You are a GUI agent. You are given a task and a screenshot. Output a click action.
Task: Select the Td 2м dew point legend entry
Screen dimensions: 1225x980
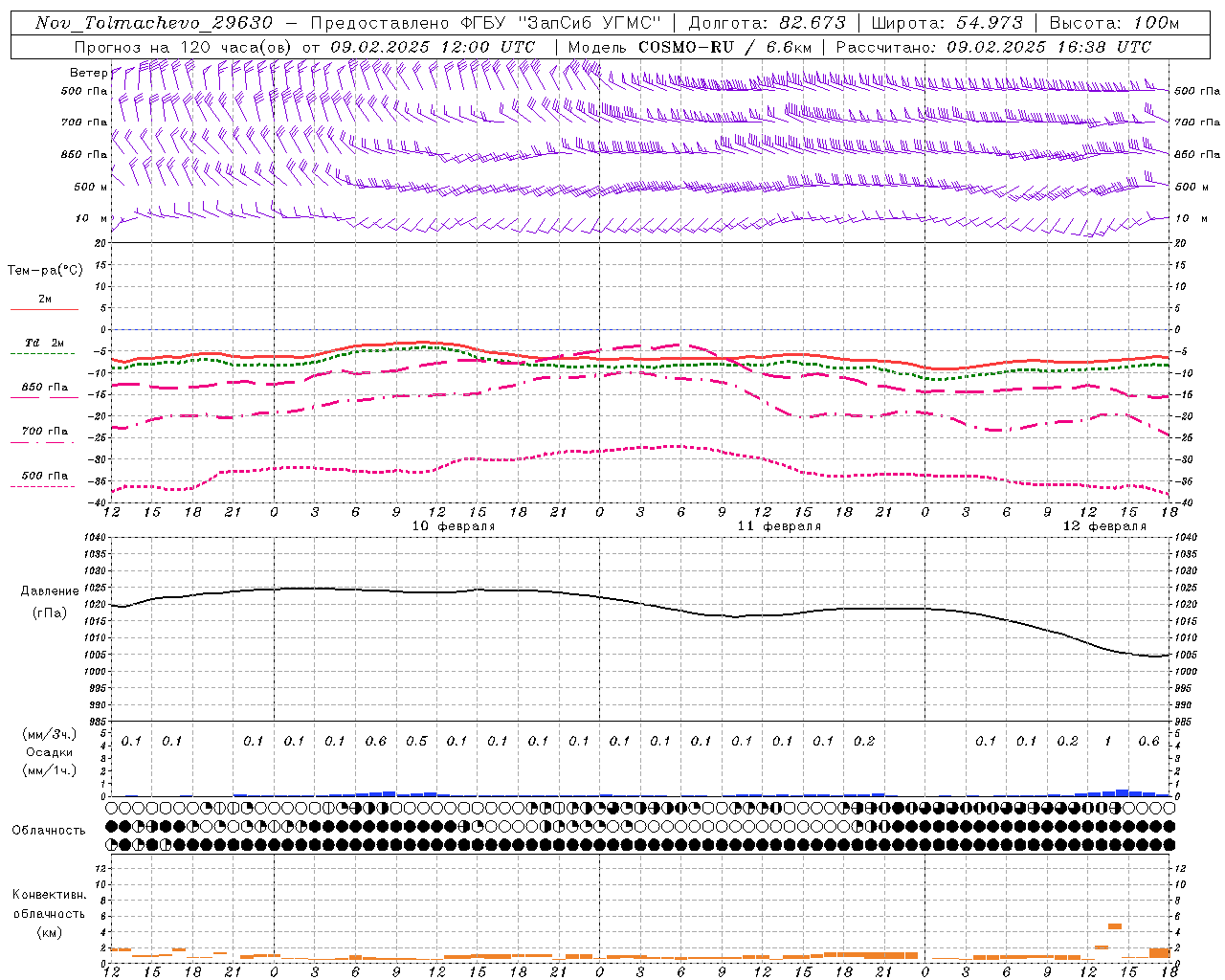pos(44,343)
